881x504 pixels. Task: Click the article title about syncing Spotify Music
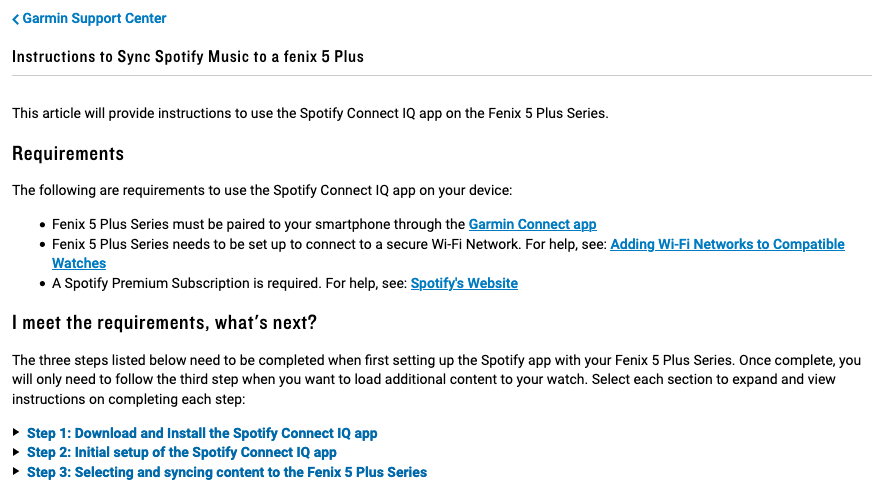coord(188,56)
